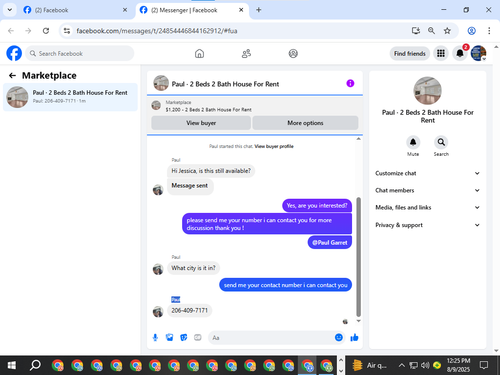Mute the conversation with bell icon

point(413,142)
